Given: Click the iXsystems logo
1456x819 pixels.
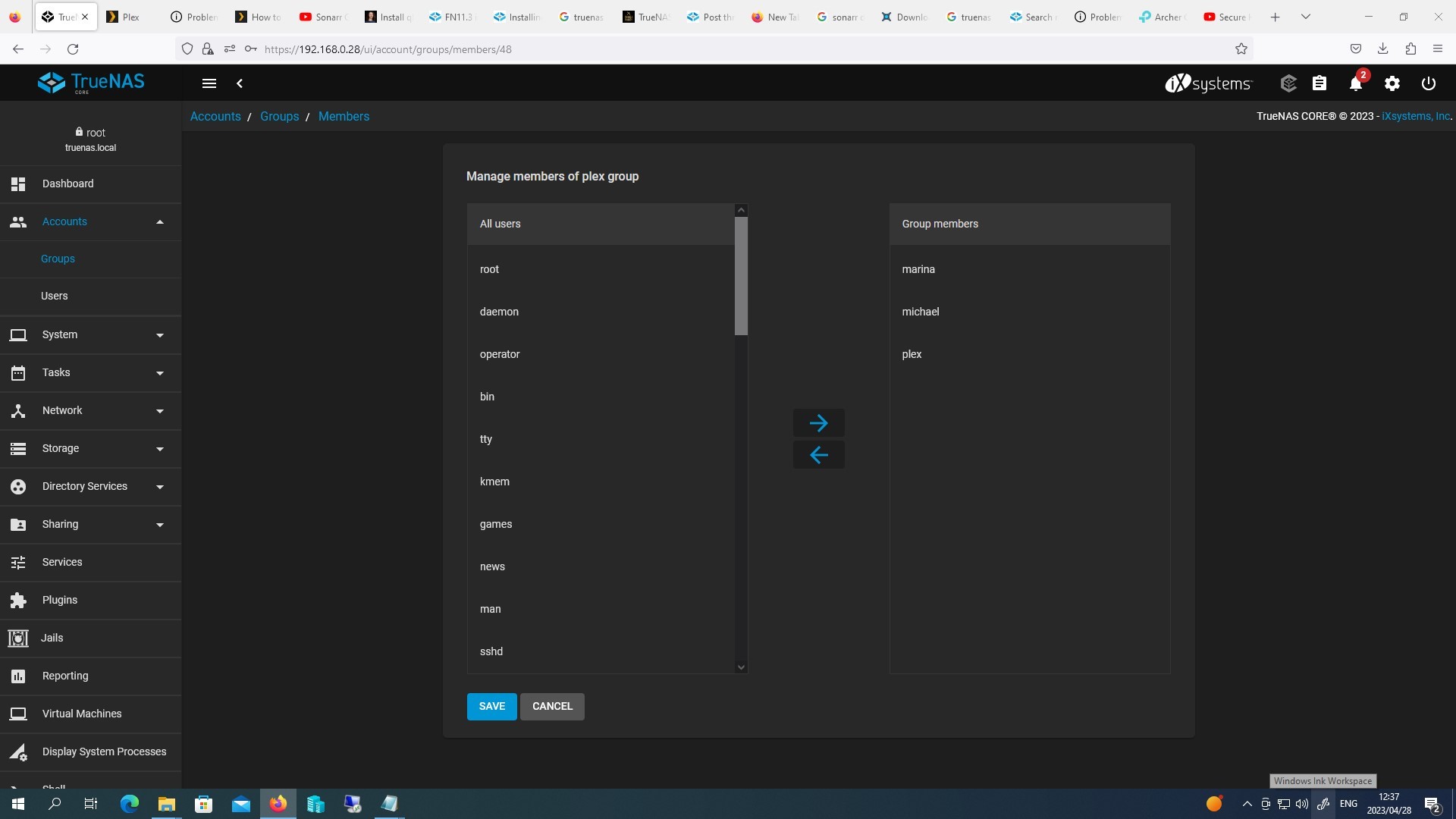Looking at the screenshot, I should click(x=1209, y=83).
